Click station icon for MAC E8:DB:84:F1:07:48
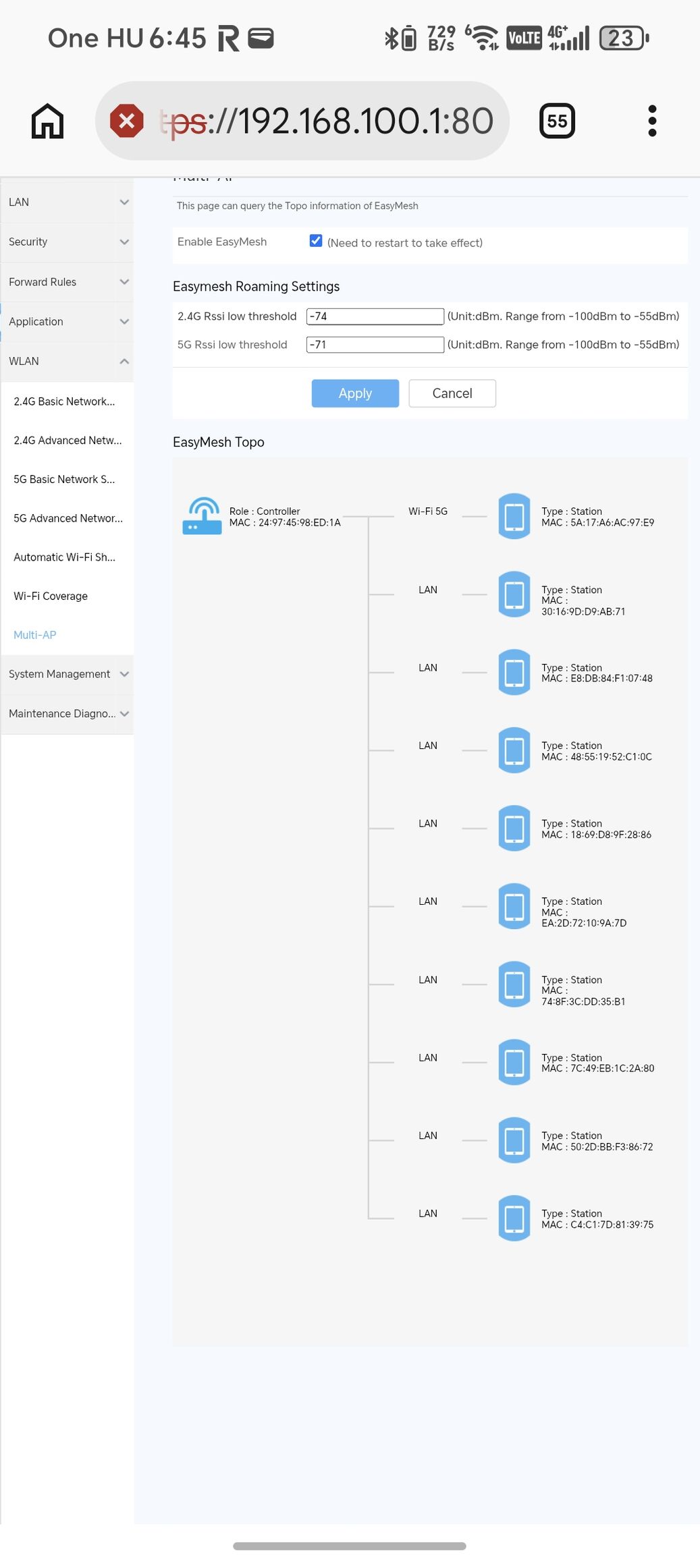Image resolution: width=700 pixels, height=1568 pixels. coord(514,673)
